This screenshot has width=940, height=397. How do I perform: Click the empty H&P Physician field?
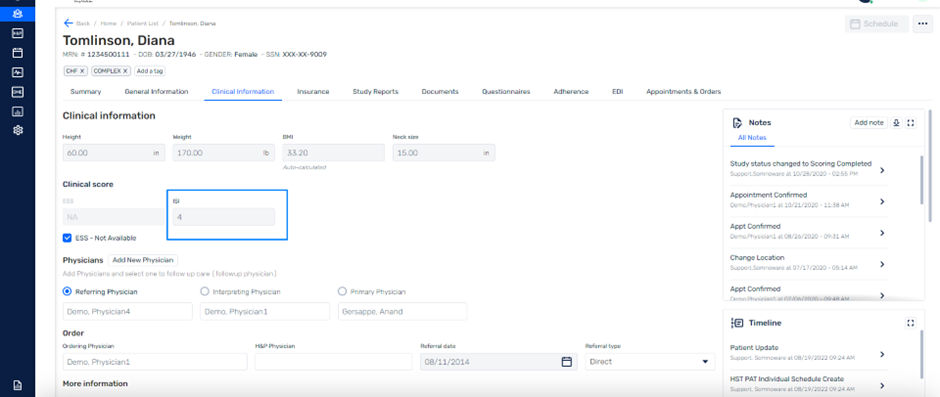333,362
